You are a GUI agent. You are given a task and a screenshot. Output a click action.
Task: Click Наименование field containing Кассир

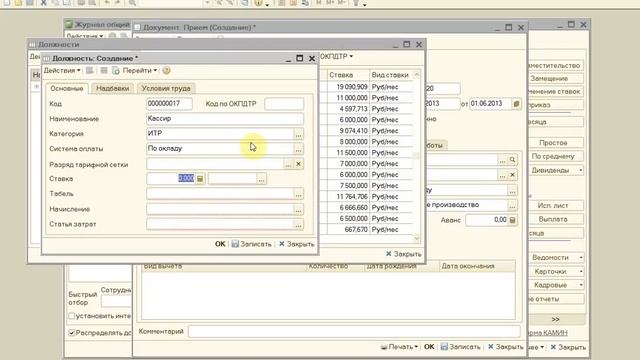pos(225,119)
